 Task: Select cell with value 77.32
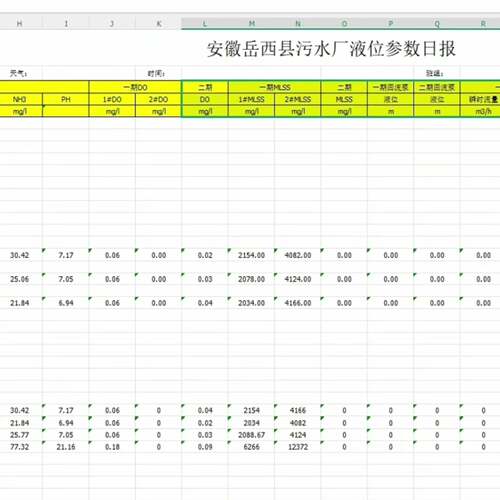pyautogui.click(x=19, y=447)
